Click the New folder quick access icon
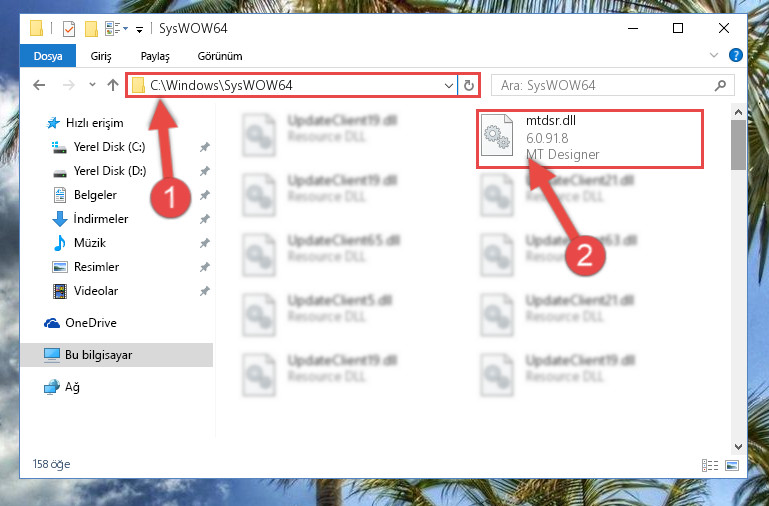The height and width of the screenshot is (506, 769). pyautogui.click(x=91, y=29)
